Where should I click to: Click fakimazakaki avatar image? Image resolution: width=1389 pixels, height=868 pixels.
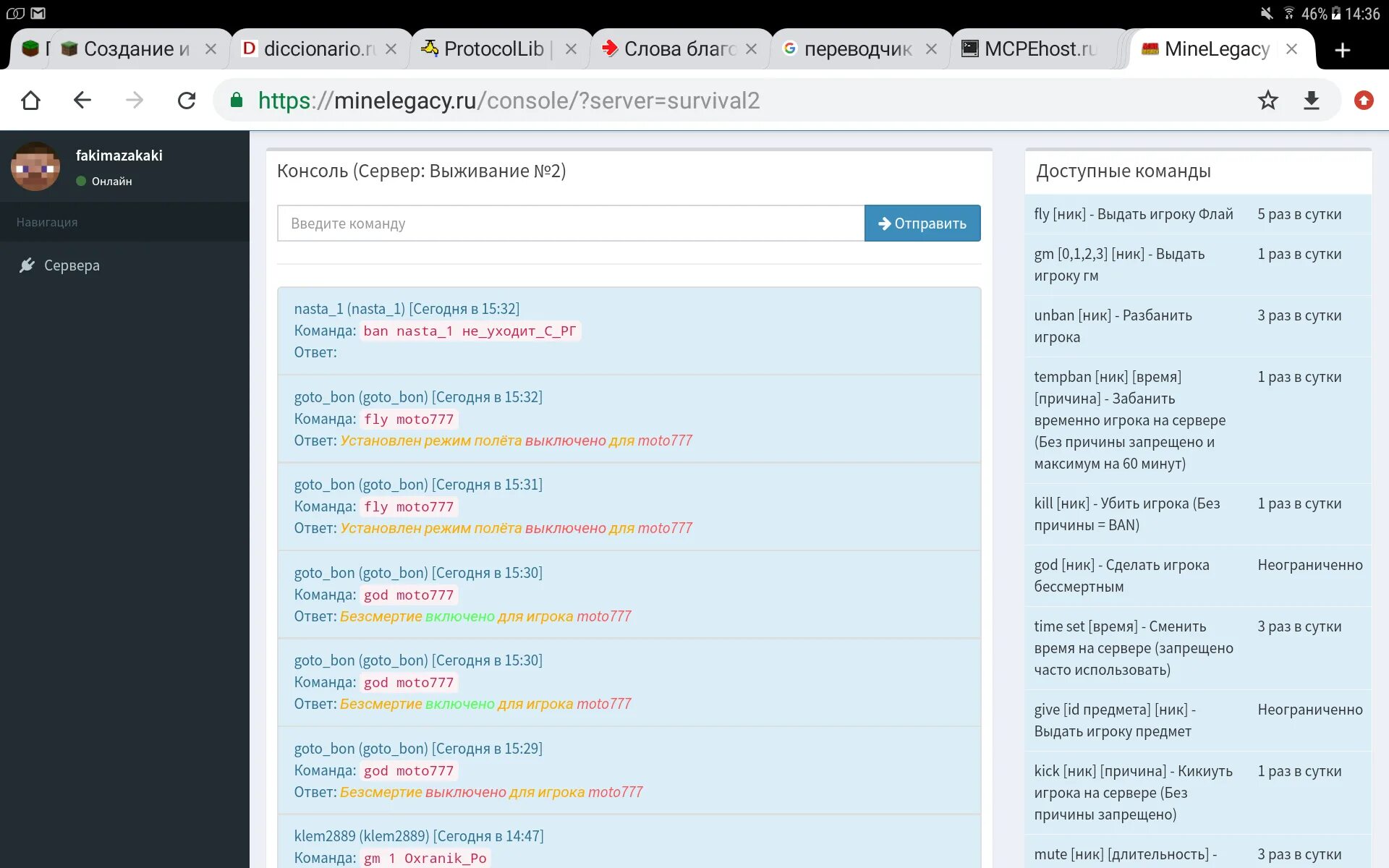pyautogui.click(x=35, y=166)
